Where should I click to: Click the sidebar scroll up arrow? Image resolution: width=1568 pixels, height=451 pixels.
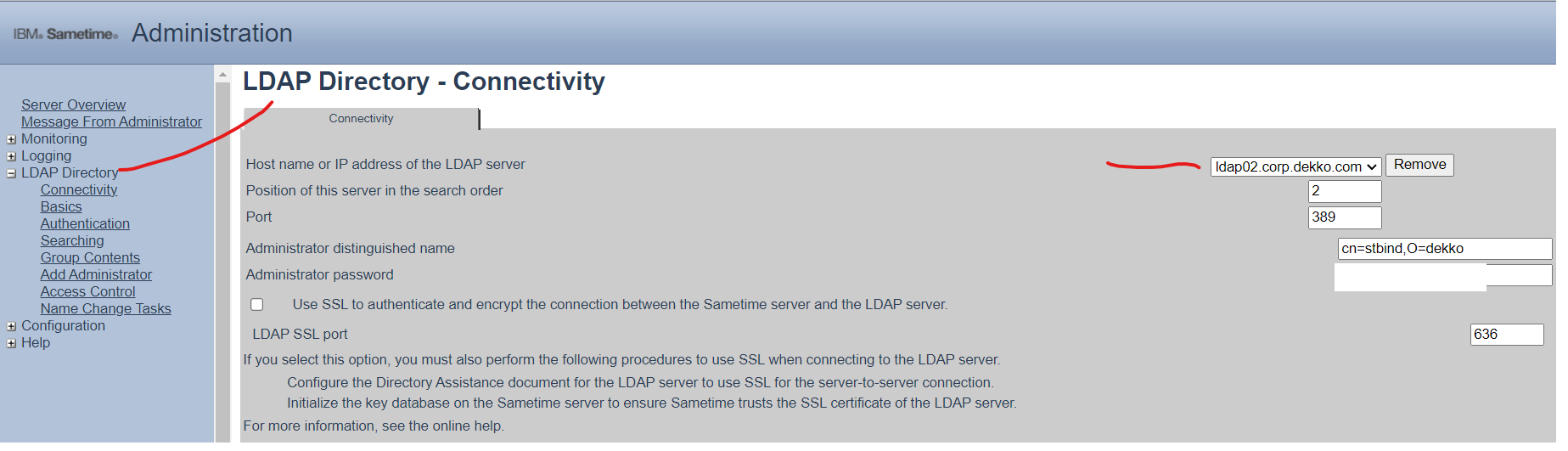tap(222, 75)
